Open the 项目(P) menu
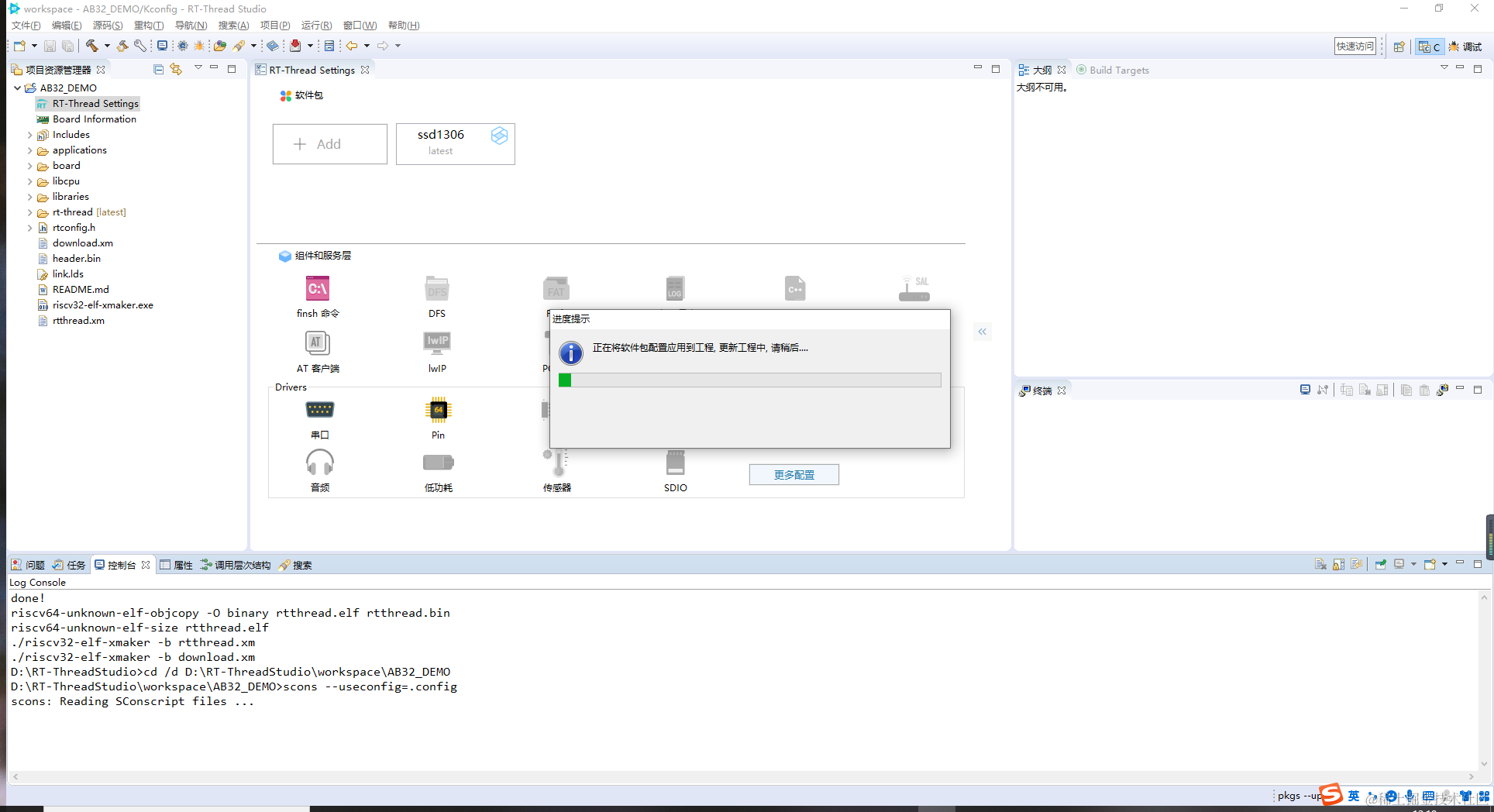Image resolution: width=1494 pixels, height=812 pixels. coord(275,26)
